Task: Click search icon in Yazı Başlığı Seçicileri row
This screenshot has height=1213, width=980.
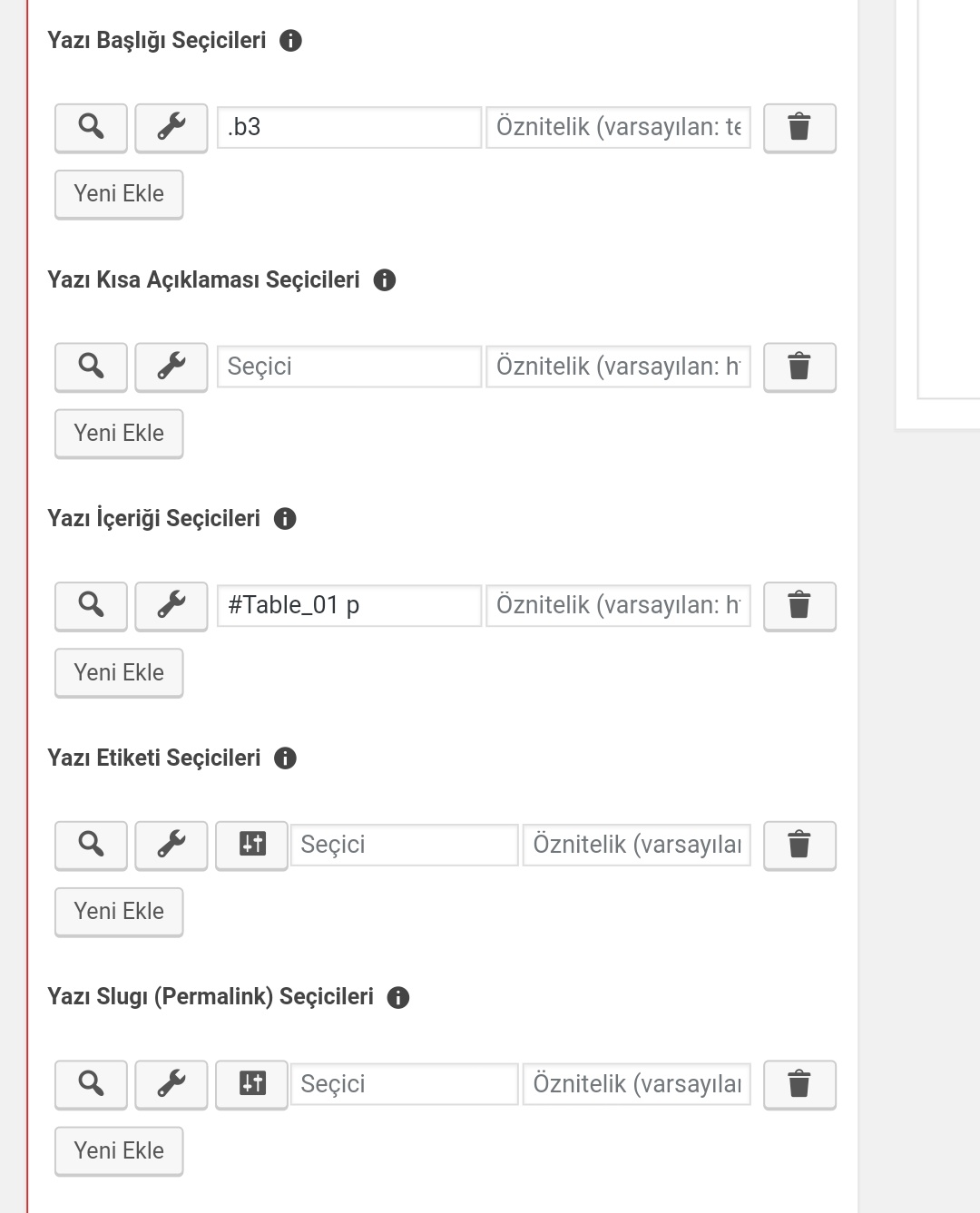Action: coord(91,127)
